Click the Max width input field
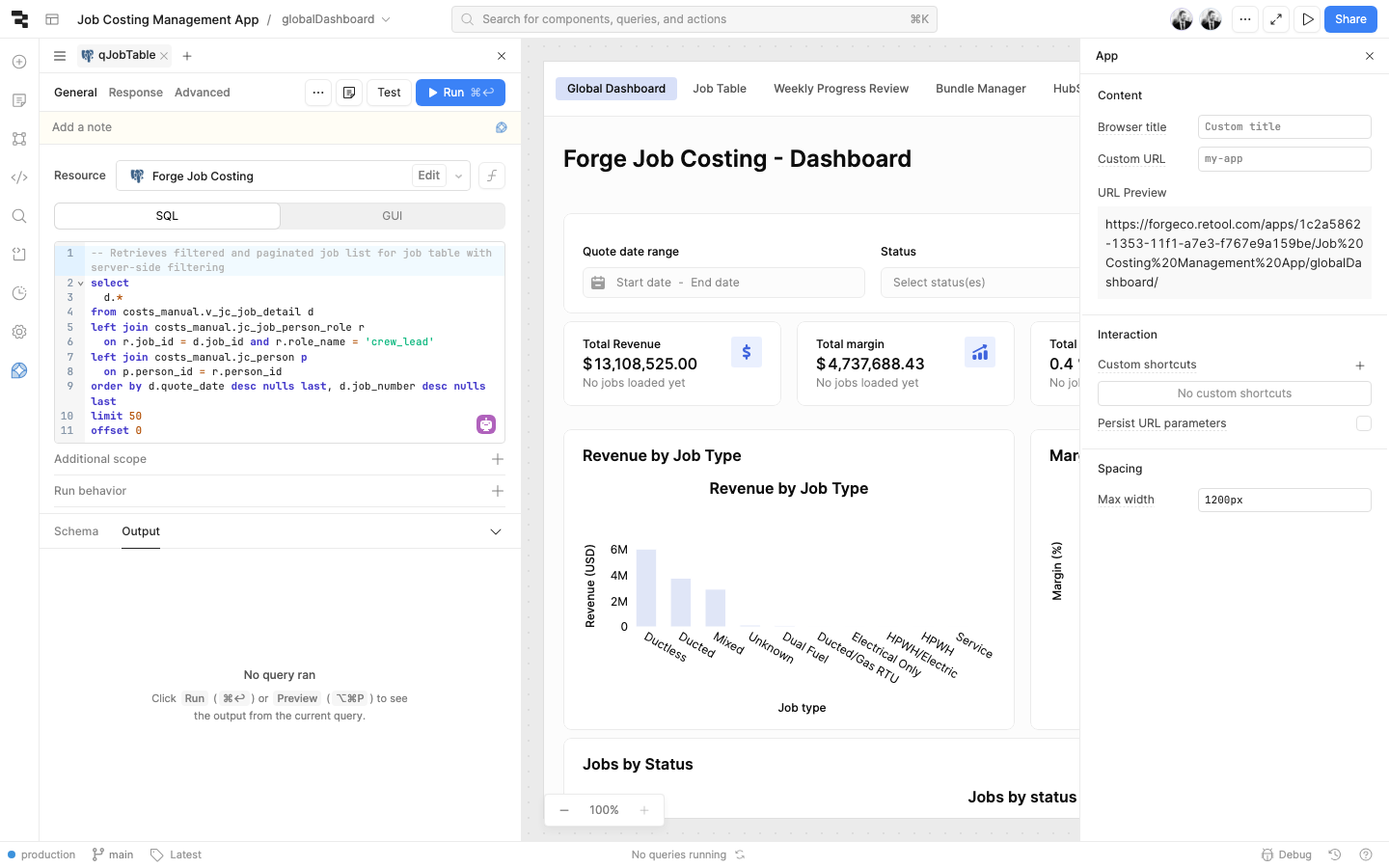This screenshot has height=868, width=1389. click(x=1283, y=500)
